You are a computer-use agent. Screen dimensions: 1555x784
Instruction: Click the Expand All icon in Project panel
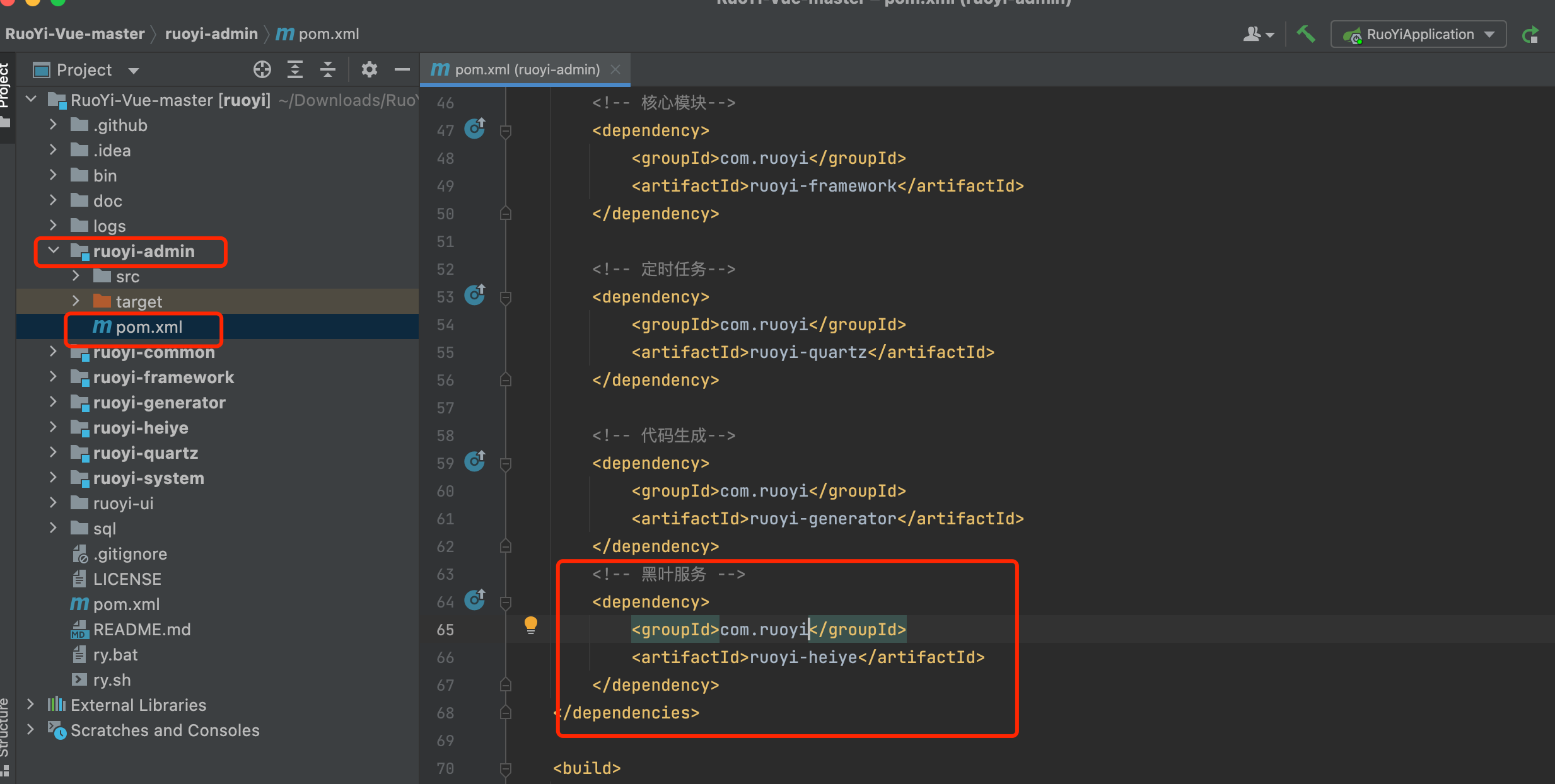(x=295, y=69)
